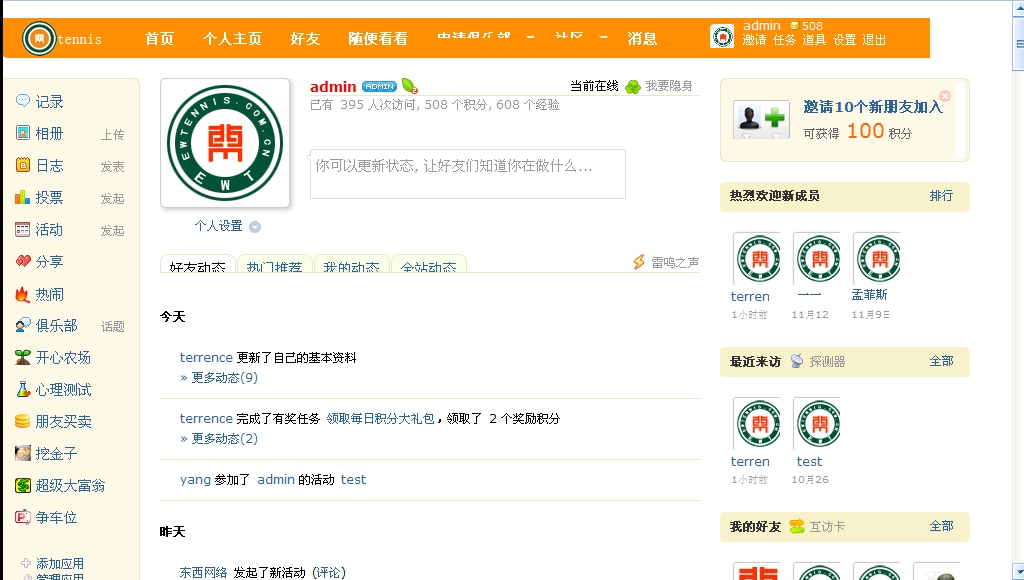
Task: Click 发起 next to 投票
Action: [112, 199]
